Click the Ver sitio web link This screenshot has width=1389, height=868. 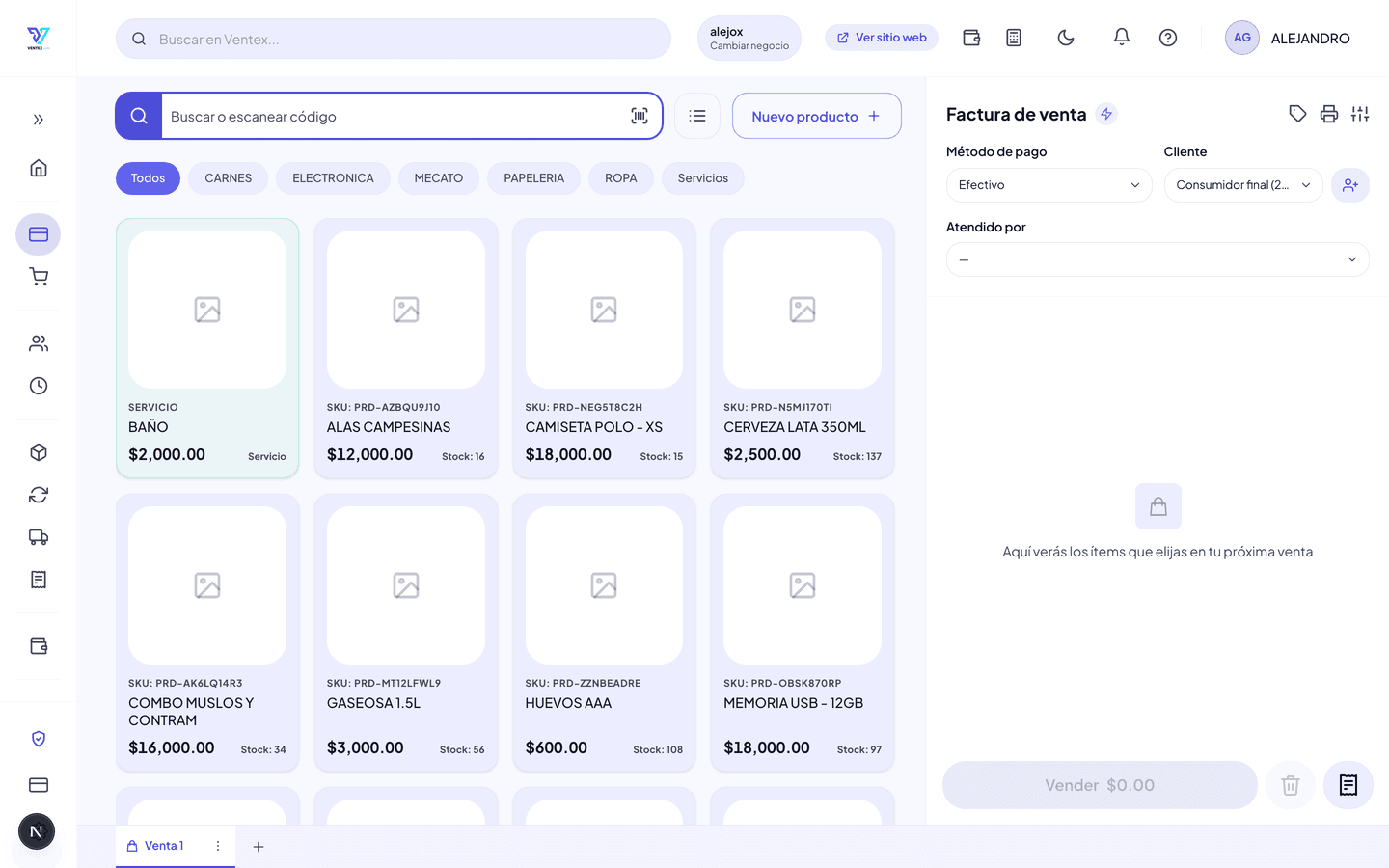click(x=882, y=38)
